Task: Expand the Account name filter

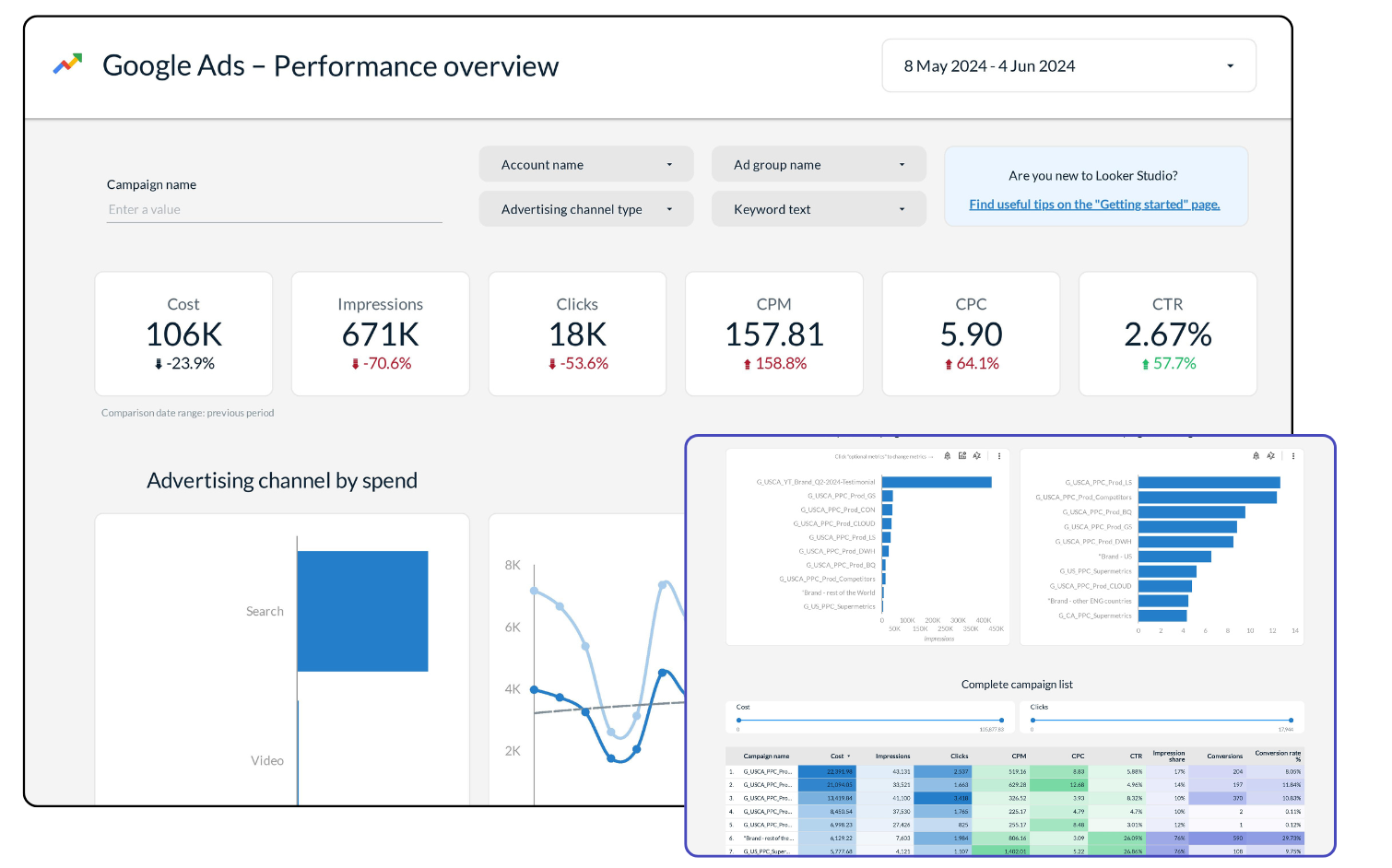Action: [585, 165]
